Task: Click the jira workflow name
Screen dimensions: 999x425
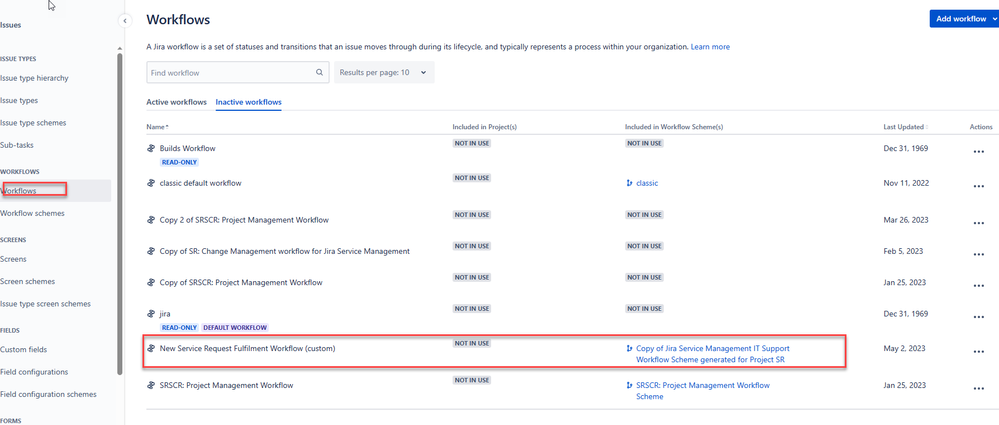Action: 165,314
